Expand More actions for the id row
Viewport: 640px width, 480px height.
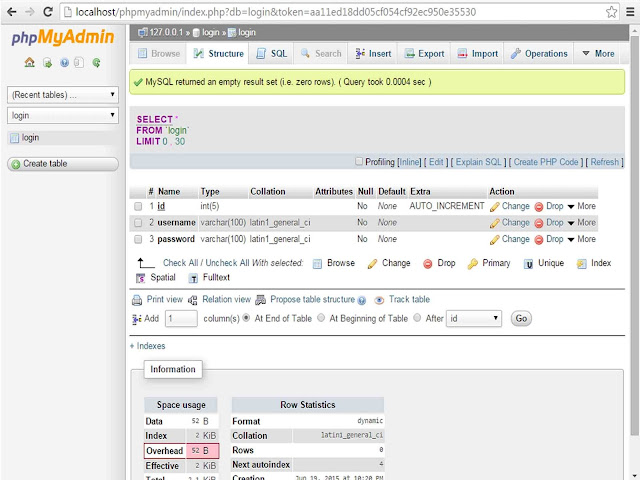(582, 206)
